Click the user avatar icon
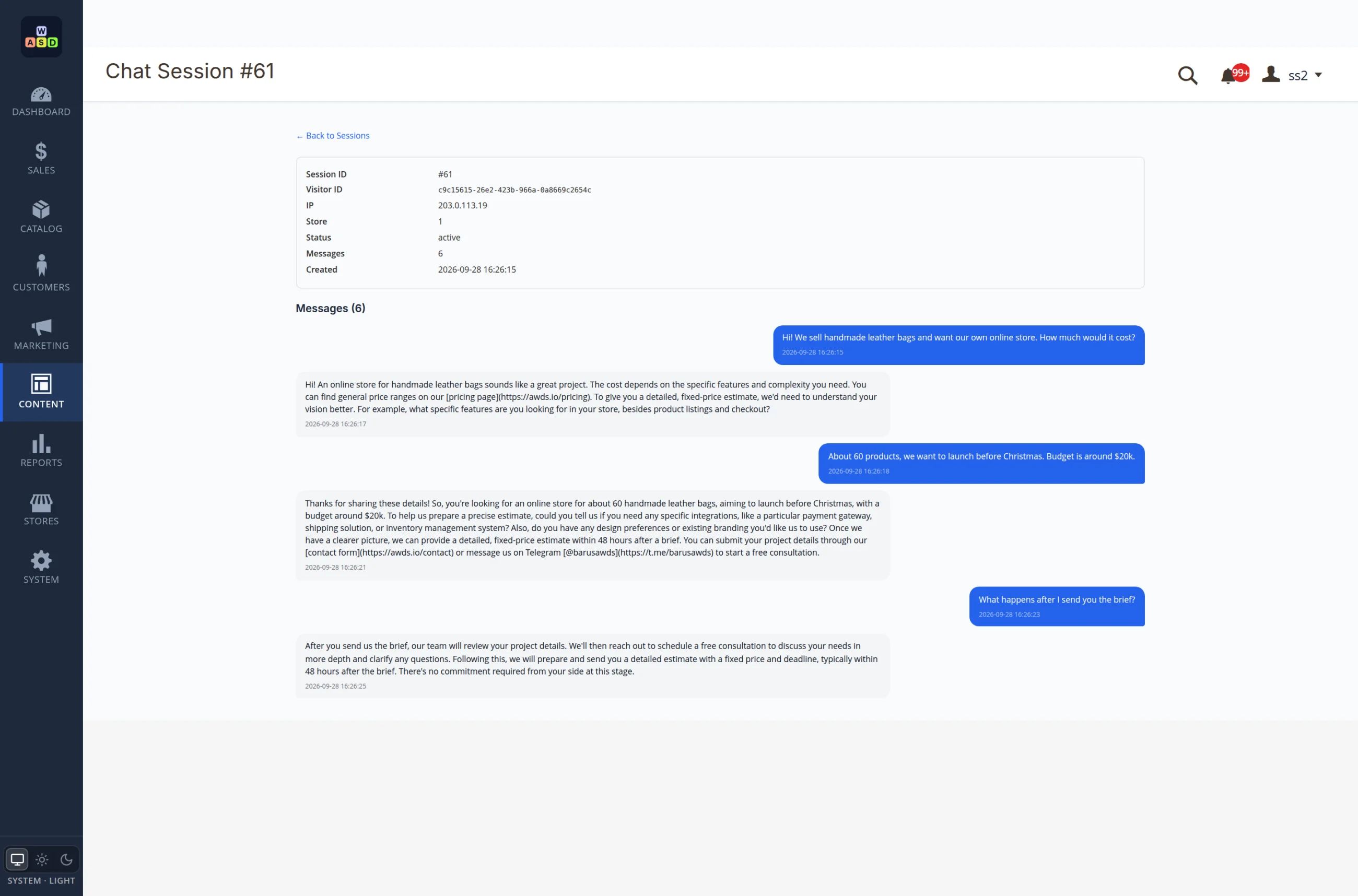The image size is (1358, 896). tap(1271, 74)
